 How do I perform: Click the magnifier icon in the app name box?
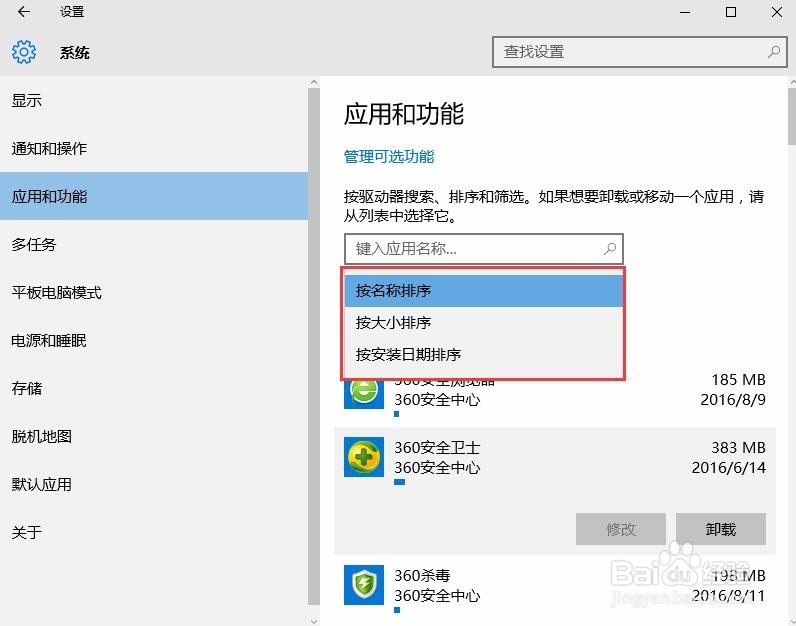click(610, 248)
